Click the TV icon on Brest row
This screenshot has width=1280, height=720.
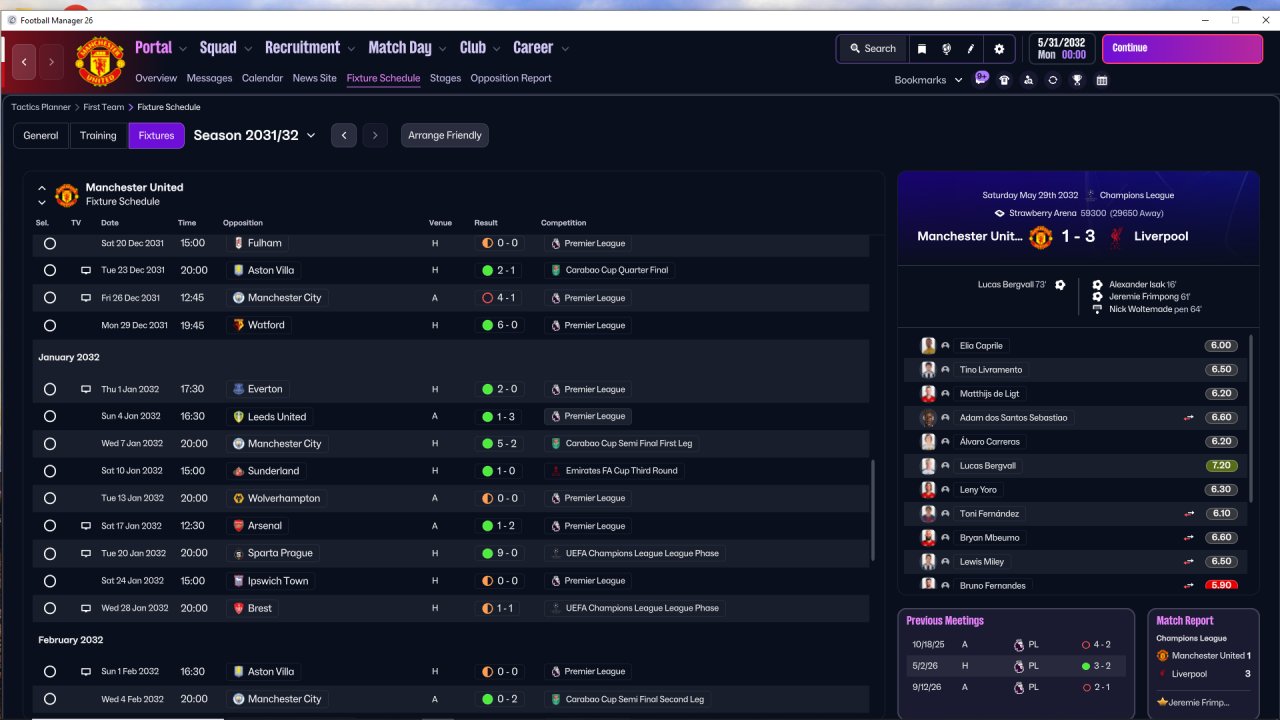86,608
